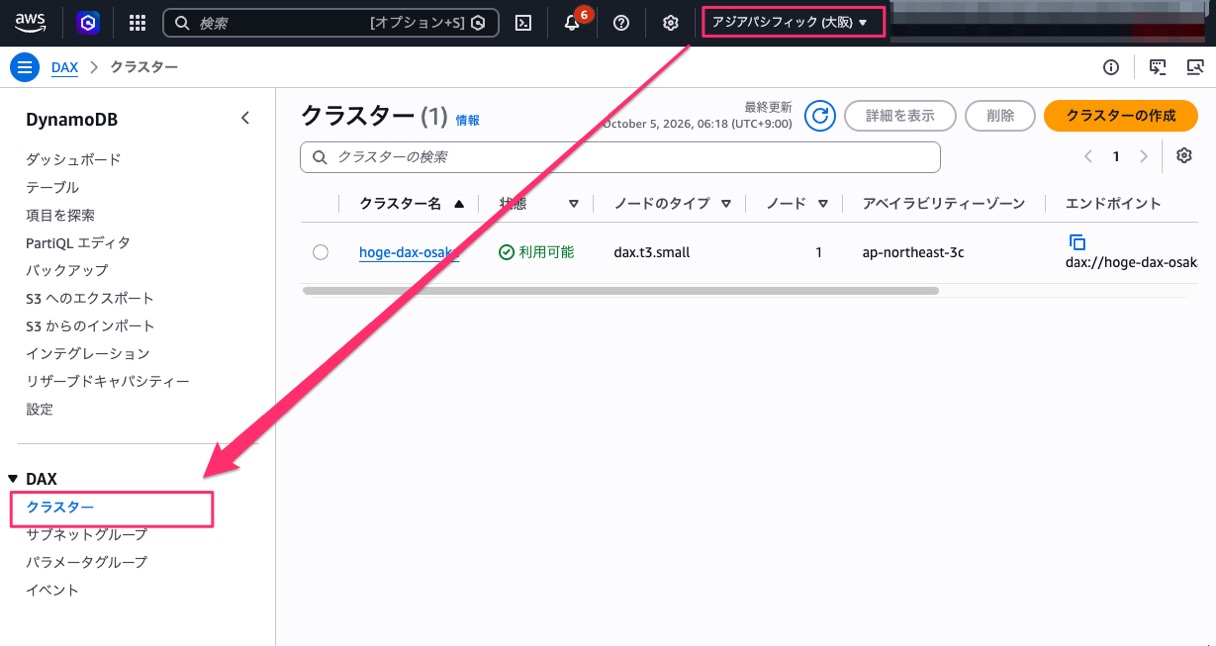Image resolution: width=1216 pixels, height=646 pixels.
Task: Sort by クラスター名 column header
Action: [x=411, y=203]
